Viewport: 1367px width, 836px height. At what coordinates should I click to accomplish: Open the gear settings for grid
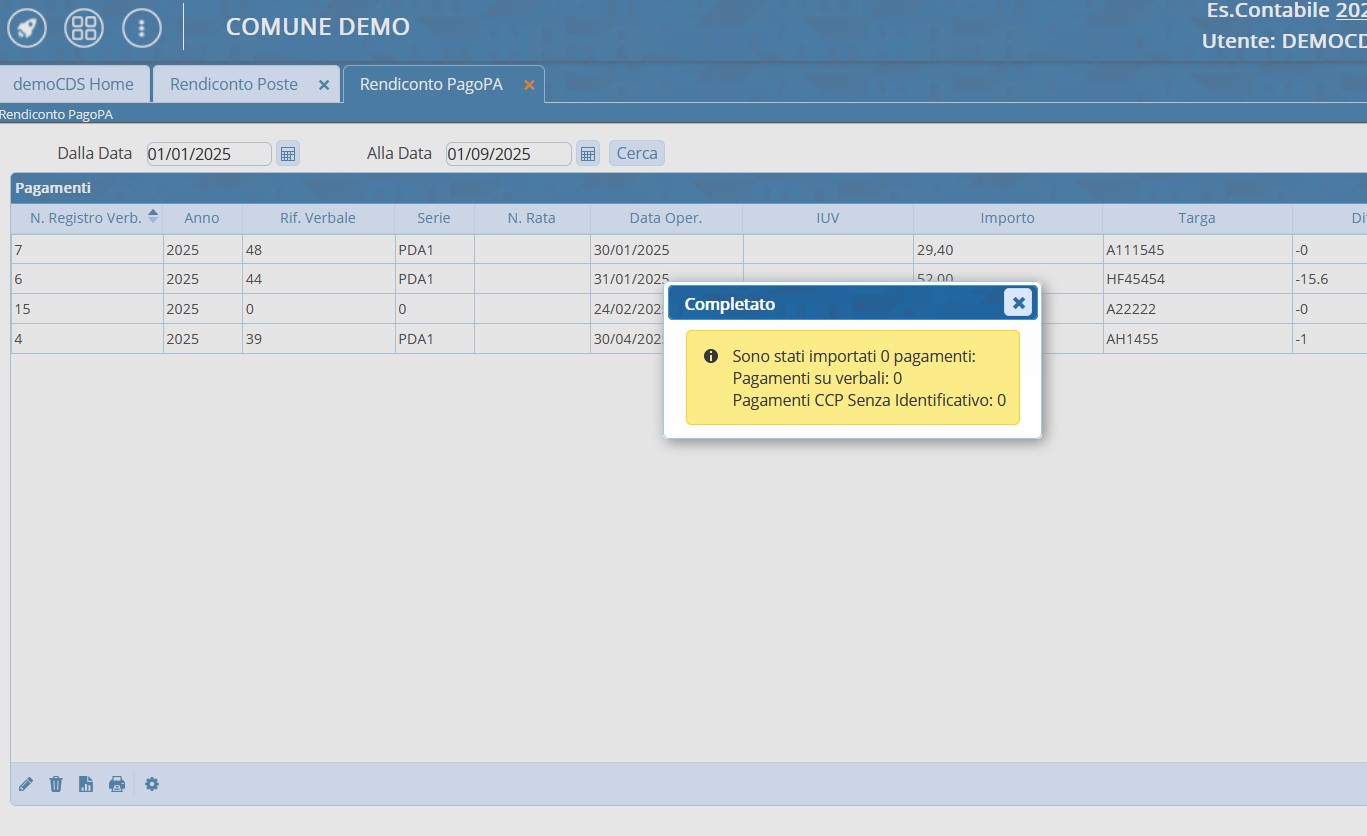152,784
